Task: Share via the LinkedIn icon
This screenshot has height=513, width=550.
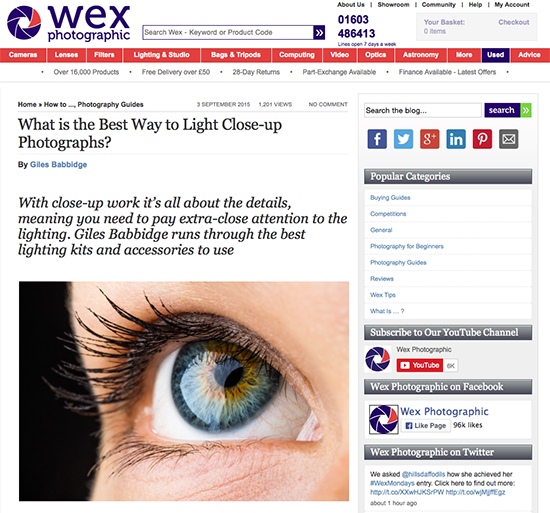Action: click(456, 139)
